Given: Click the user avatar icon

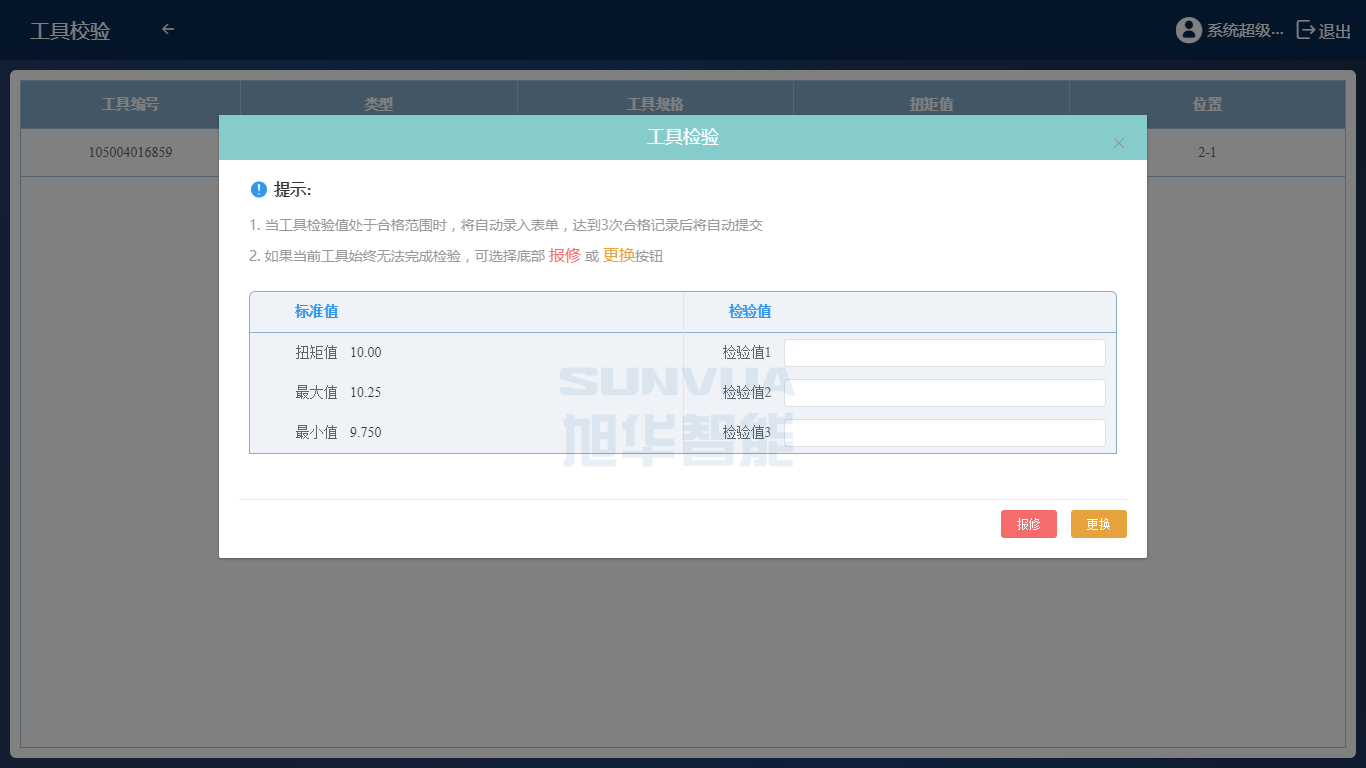Looking at the screenshot, I should pyautogui.click(x=1188, y=30).
